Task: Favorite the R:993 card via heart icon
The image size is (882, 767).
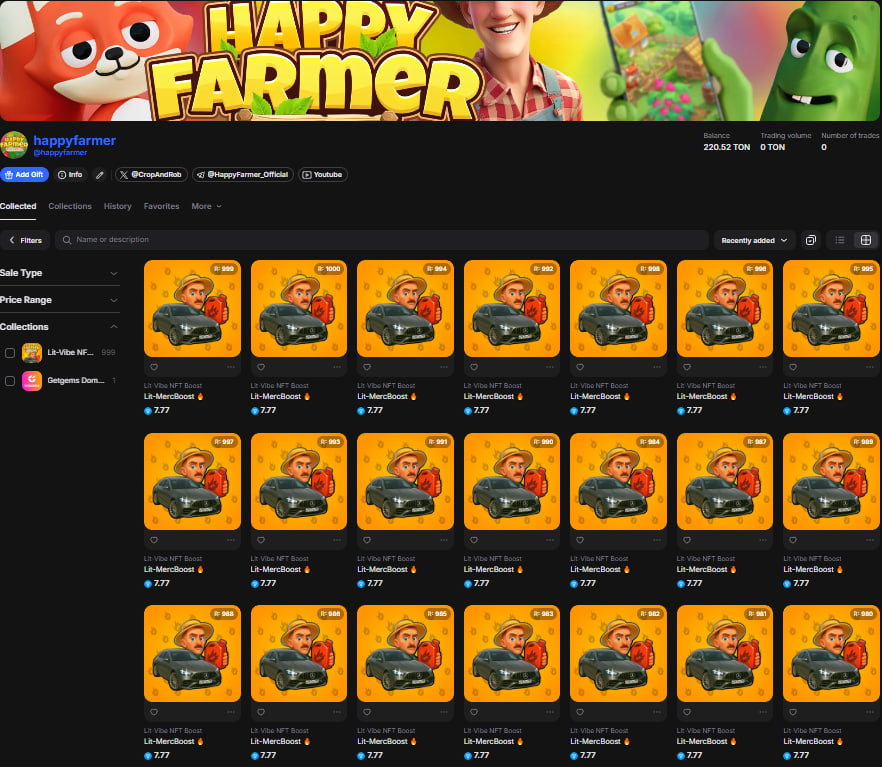Action: [x=261, y=540]
